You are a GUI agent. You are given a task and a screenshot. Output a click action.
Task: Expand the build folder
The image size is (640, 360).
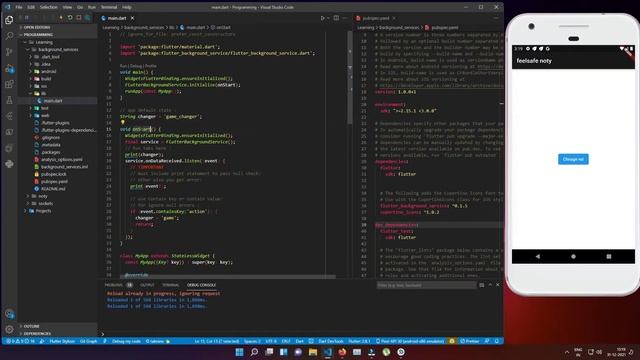(x=58, y=79)
